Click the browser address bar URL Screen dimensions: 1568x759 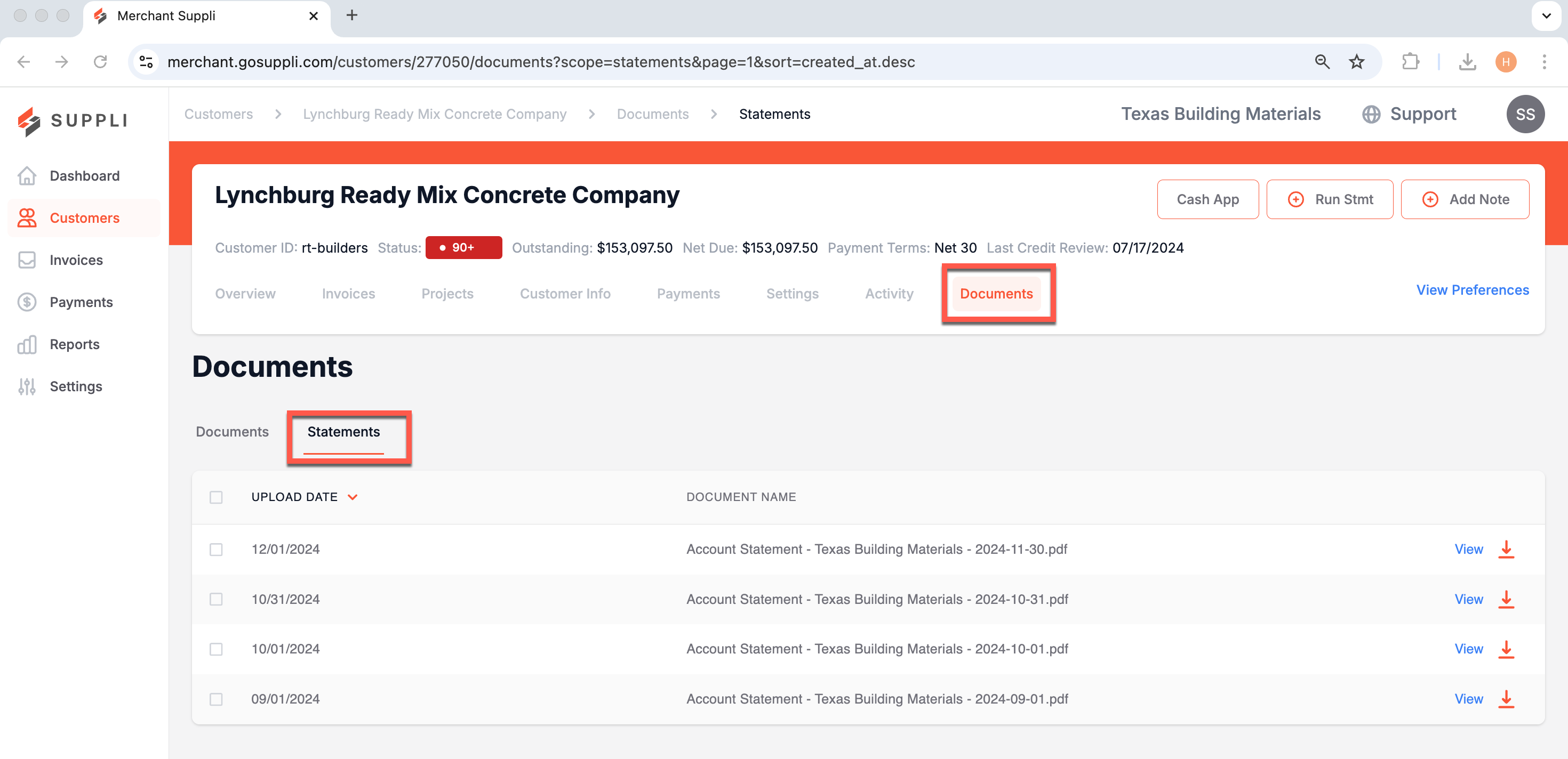(541, 61)
